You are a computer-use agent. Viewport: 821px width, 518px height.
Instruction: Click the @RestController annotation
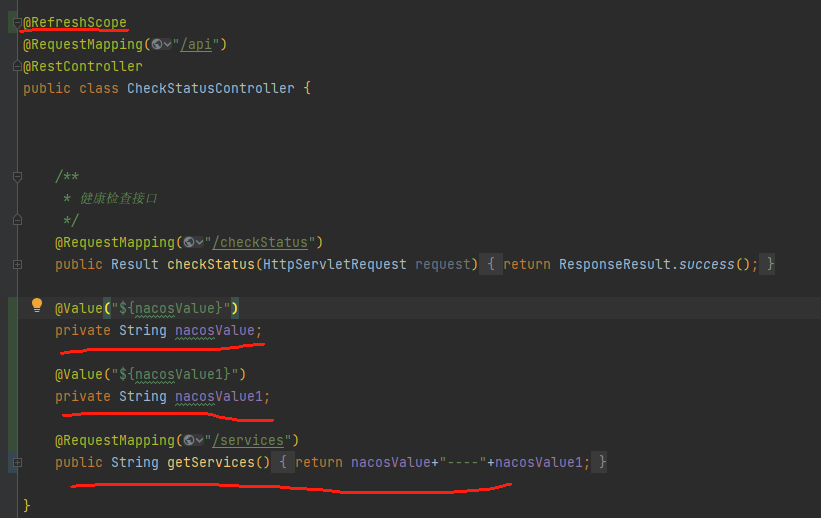(x=83, y=67)
